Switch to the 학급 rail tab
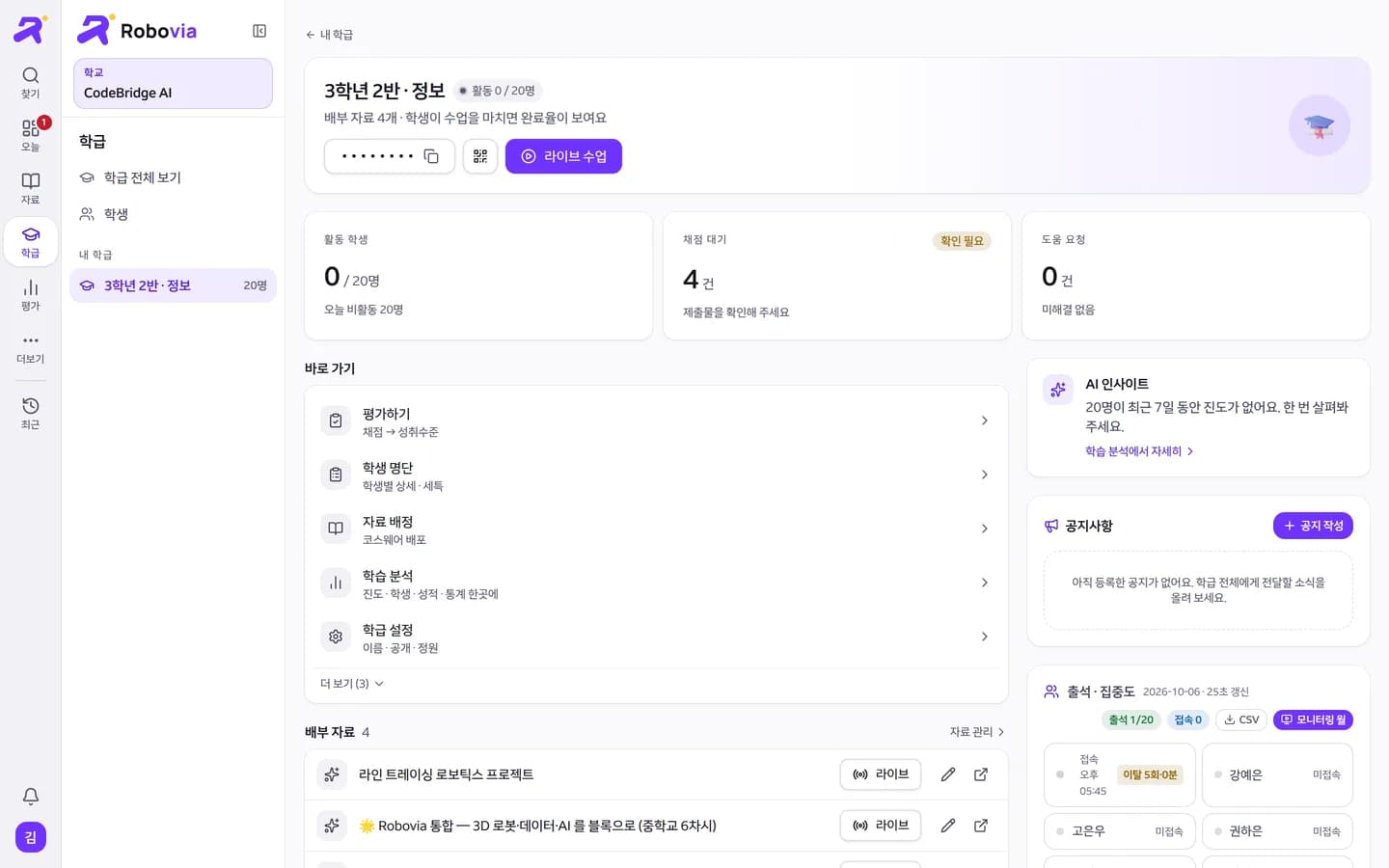1389x868 pixels. tap(30, 241)
